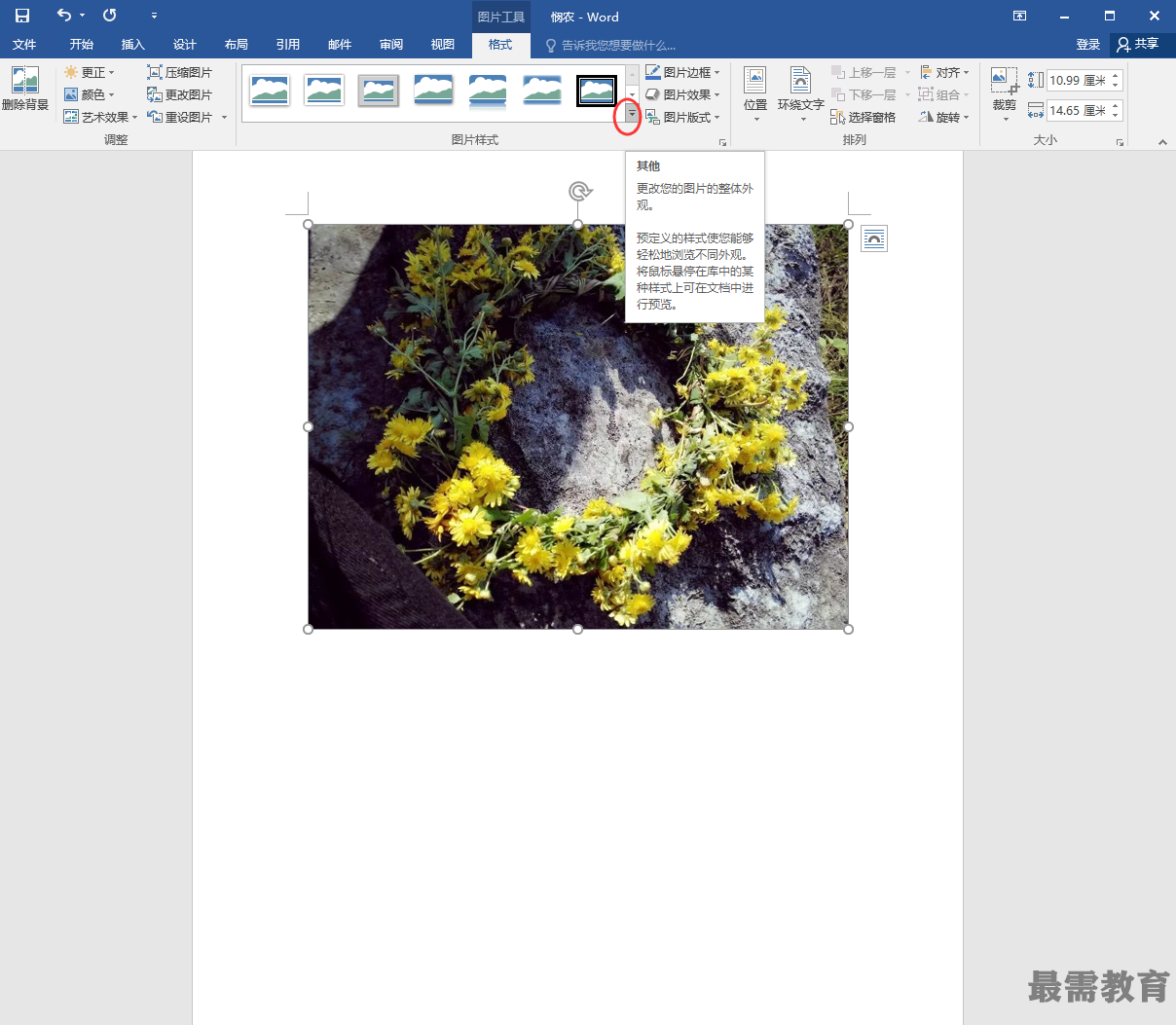This screenshot has height=1025, width=1176.
Task: Switch to the 插入 tab
Action: coord(133,45)
